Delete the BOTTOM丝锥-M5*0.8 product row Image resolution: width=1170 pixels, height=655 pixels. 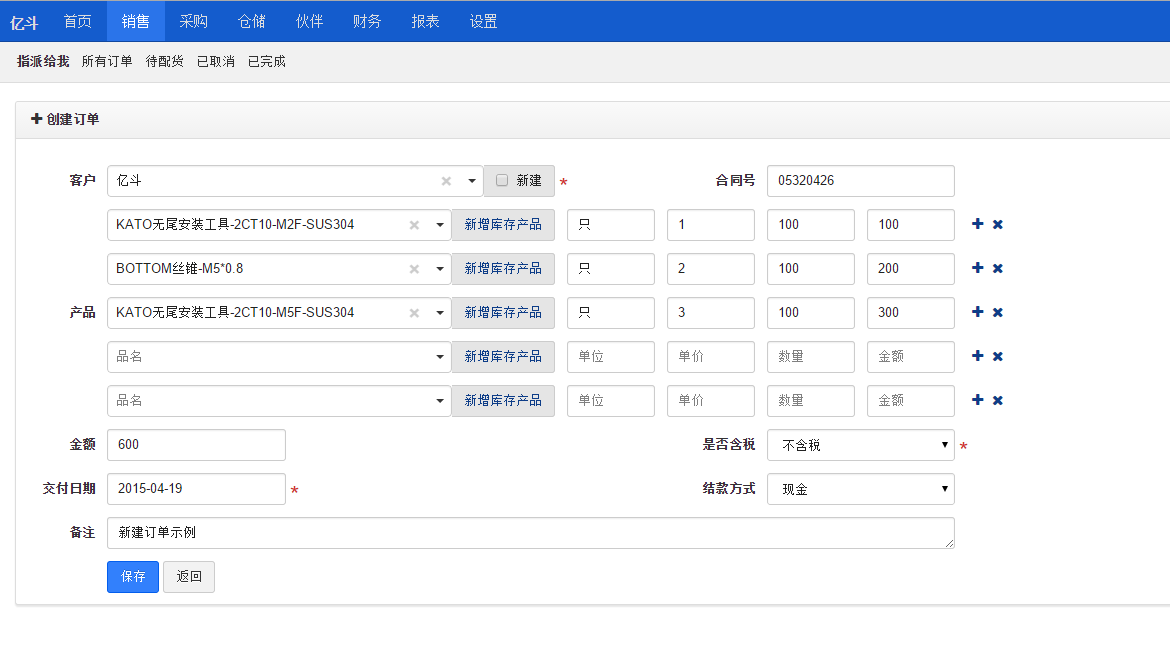click(x=997, y=268)
